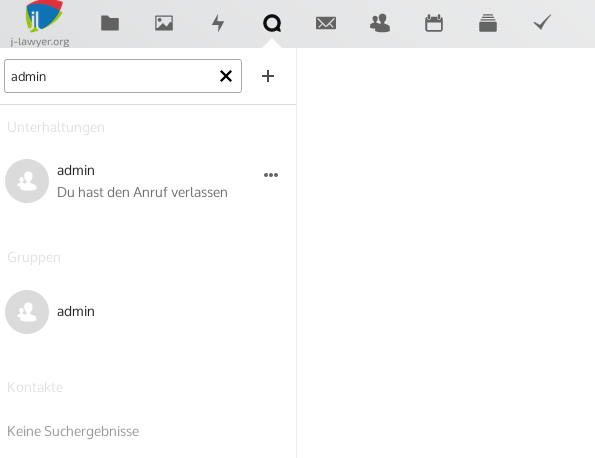Click the admin conversation avatar
Viewport: 595px width, 458px height.
pyautogui.click(x=27, y=181)
